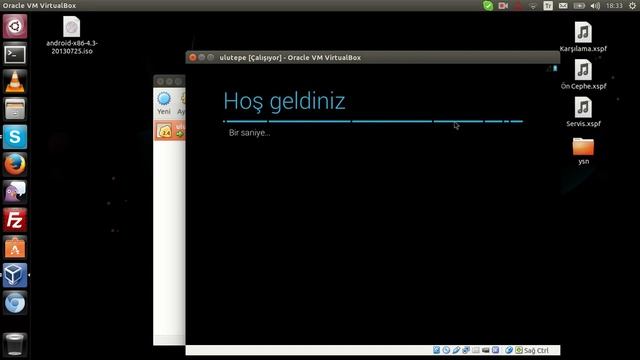The image size is (640, 360).
Task: Open Pidgin messenger from the launcher
Action: click(x=15, y=192)
